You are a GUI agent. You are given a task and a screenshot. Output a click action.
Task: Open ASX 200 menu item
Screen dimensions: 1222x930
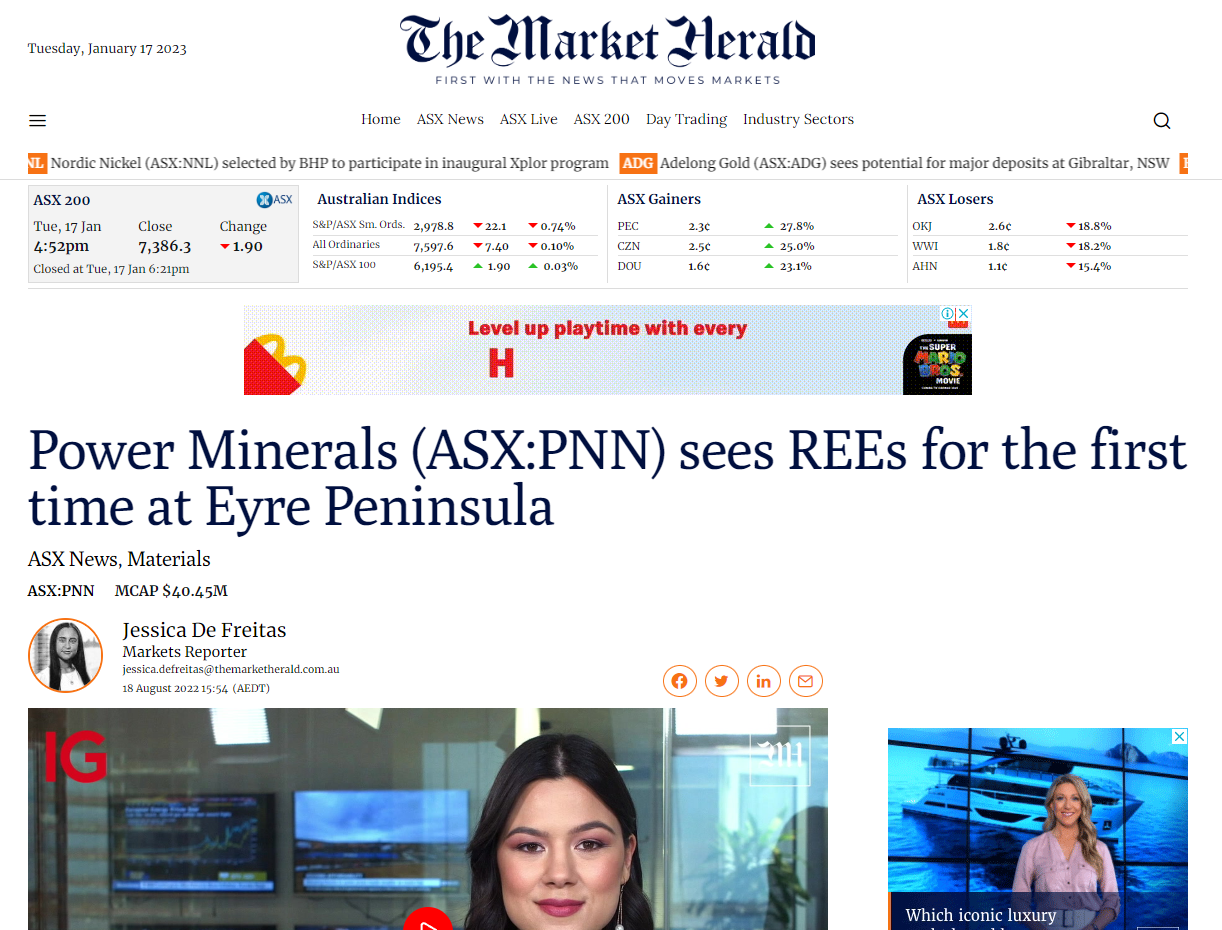click(x=602, y=119)
